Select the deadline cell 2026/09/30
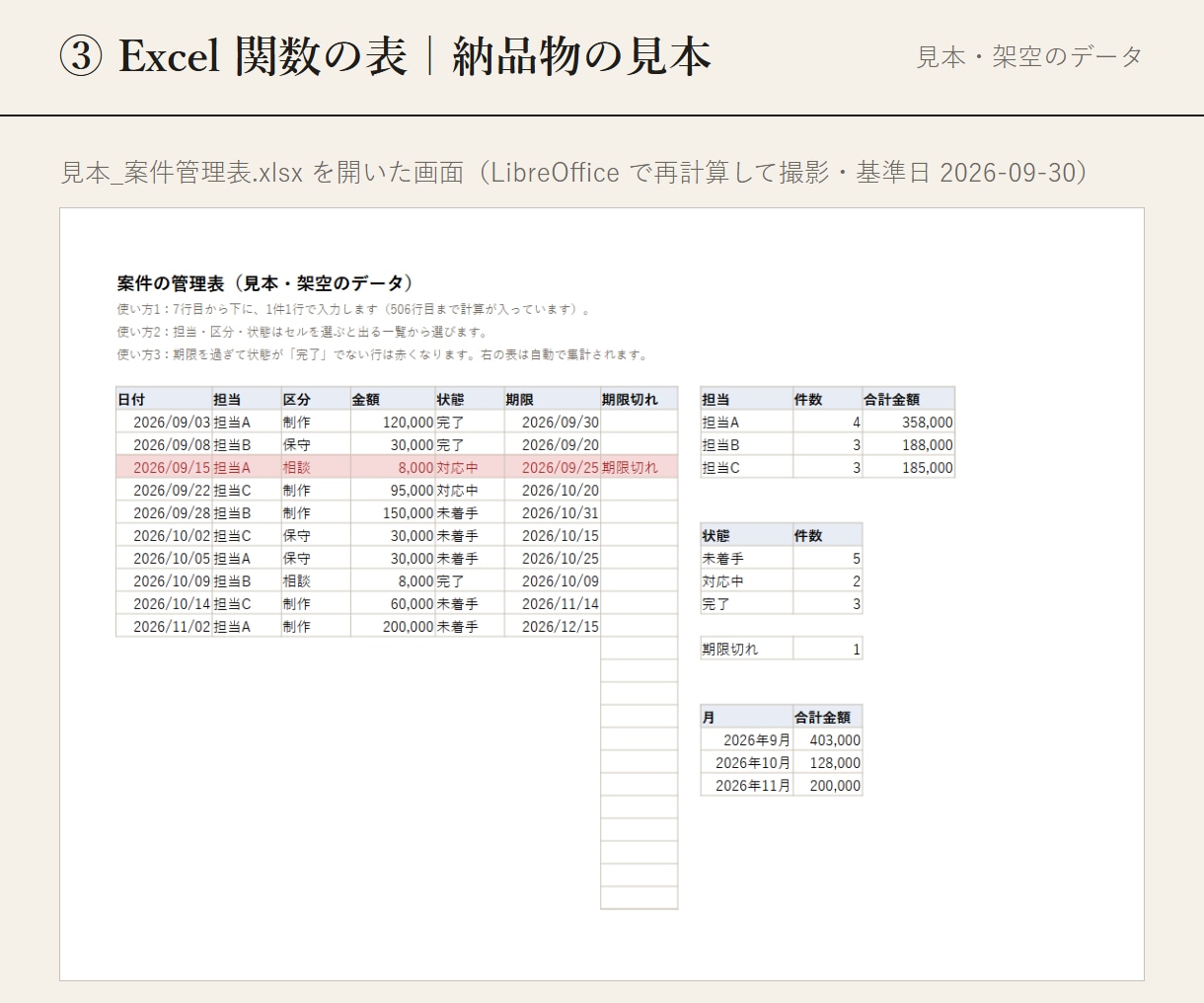This screenshot has width=1204, height=1003. [553, 422]
